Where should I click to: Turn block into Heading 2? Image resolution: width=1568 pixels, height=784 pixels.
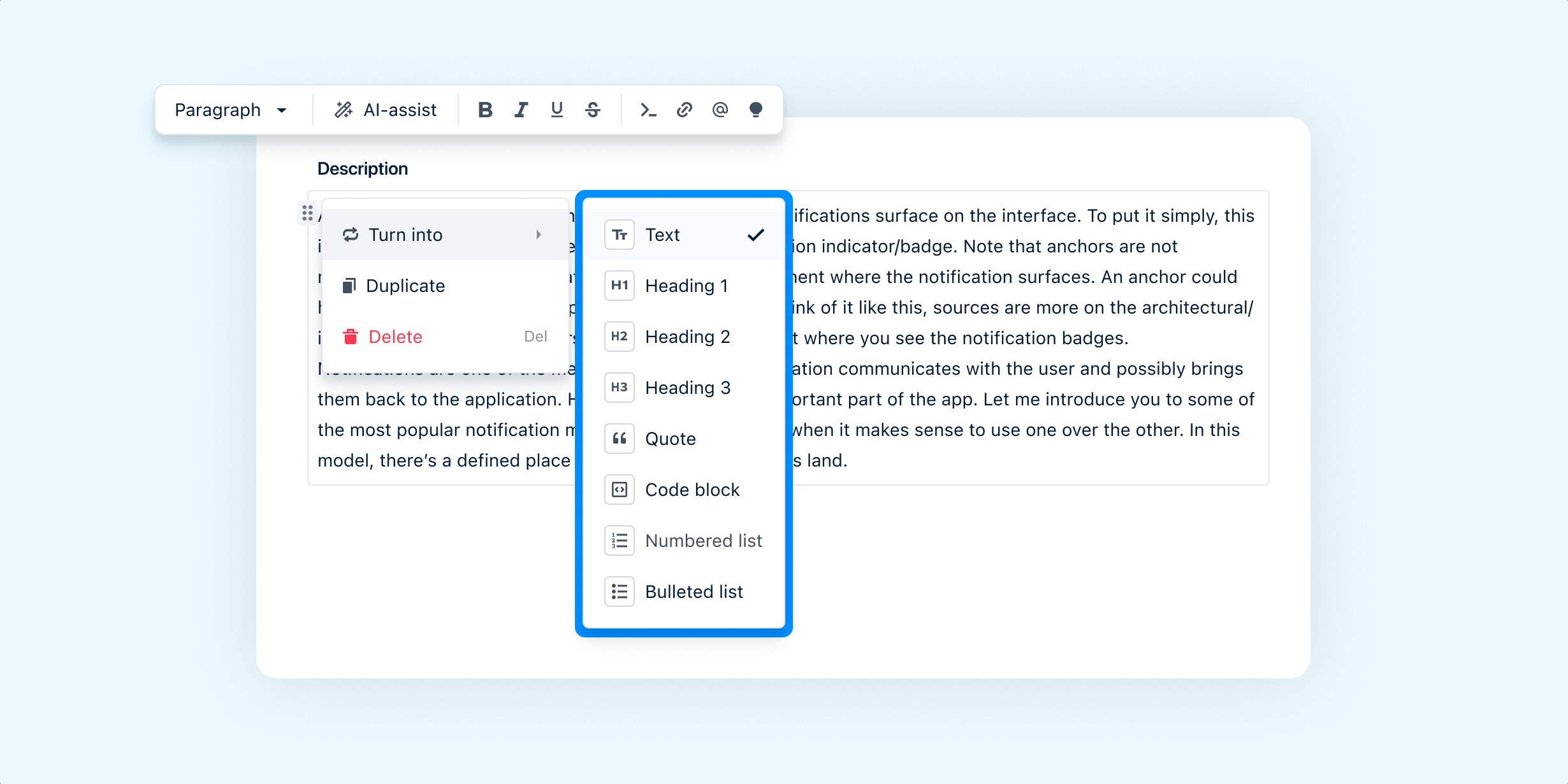coord(684,337)
